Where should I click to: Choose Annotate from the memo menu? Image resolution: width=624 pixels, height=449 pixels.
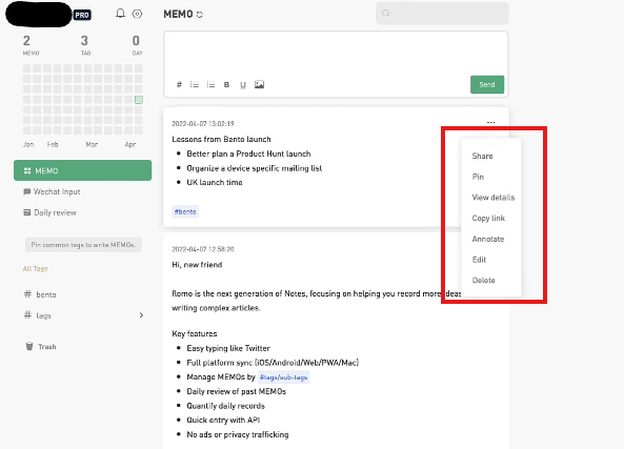[488, 239]
